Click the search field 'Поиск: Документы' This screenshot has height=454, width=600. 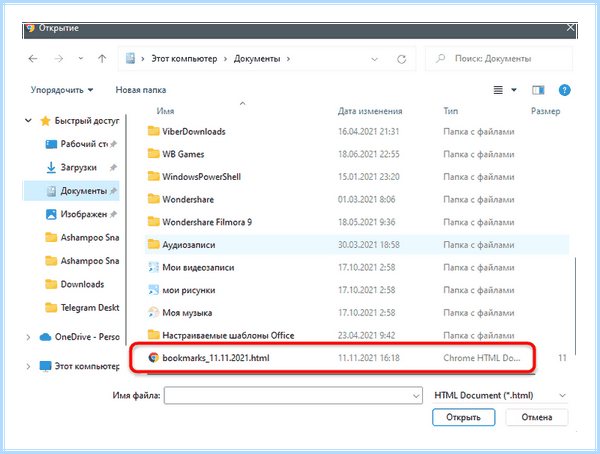click(499, 59)
